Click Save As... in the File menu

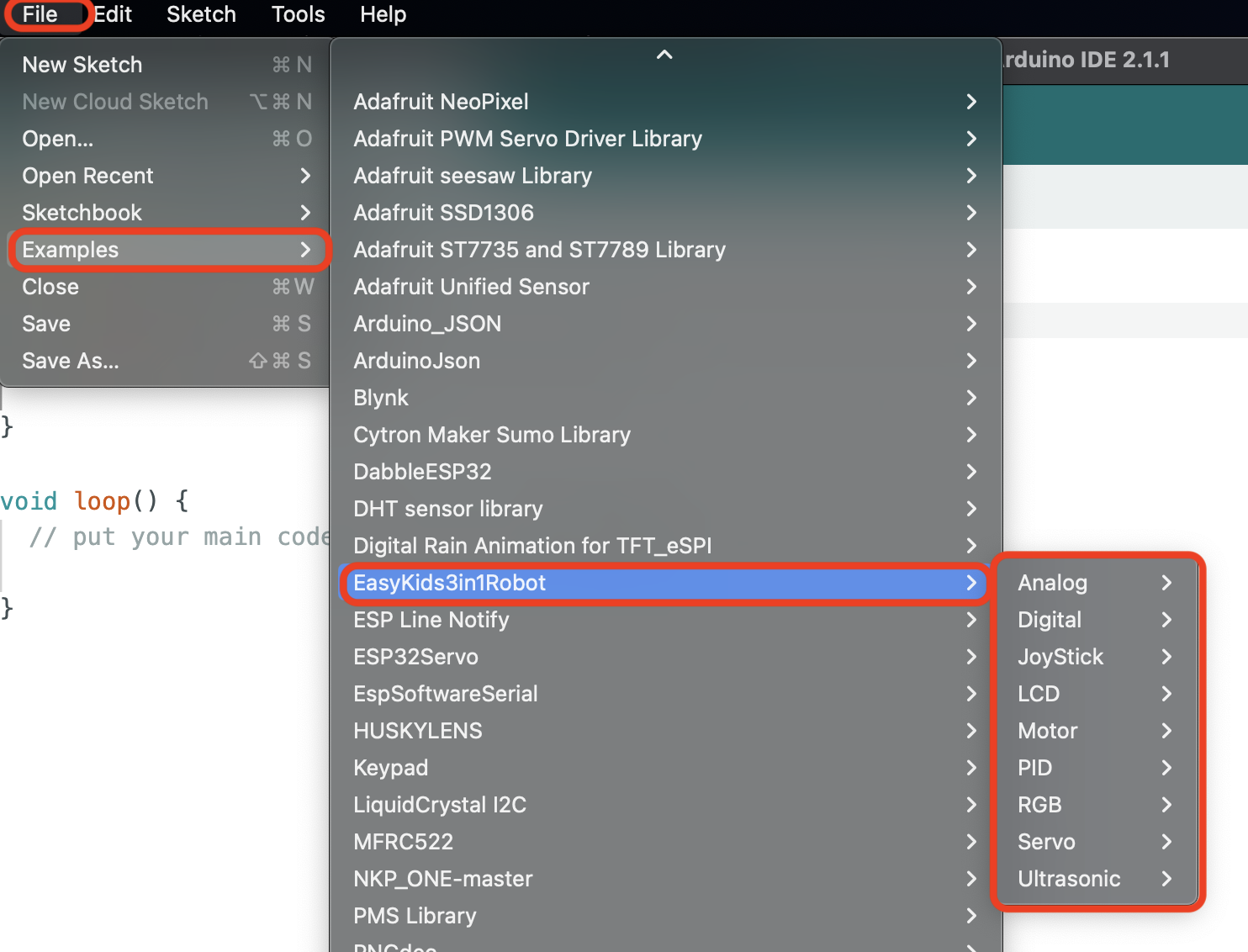71,361
